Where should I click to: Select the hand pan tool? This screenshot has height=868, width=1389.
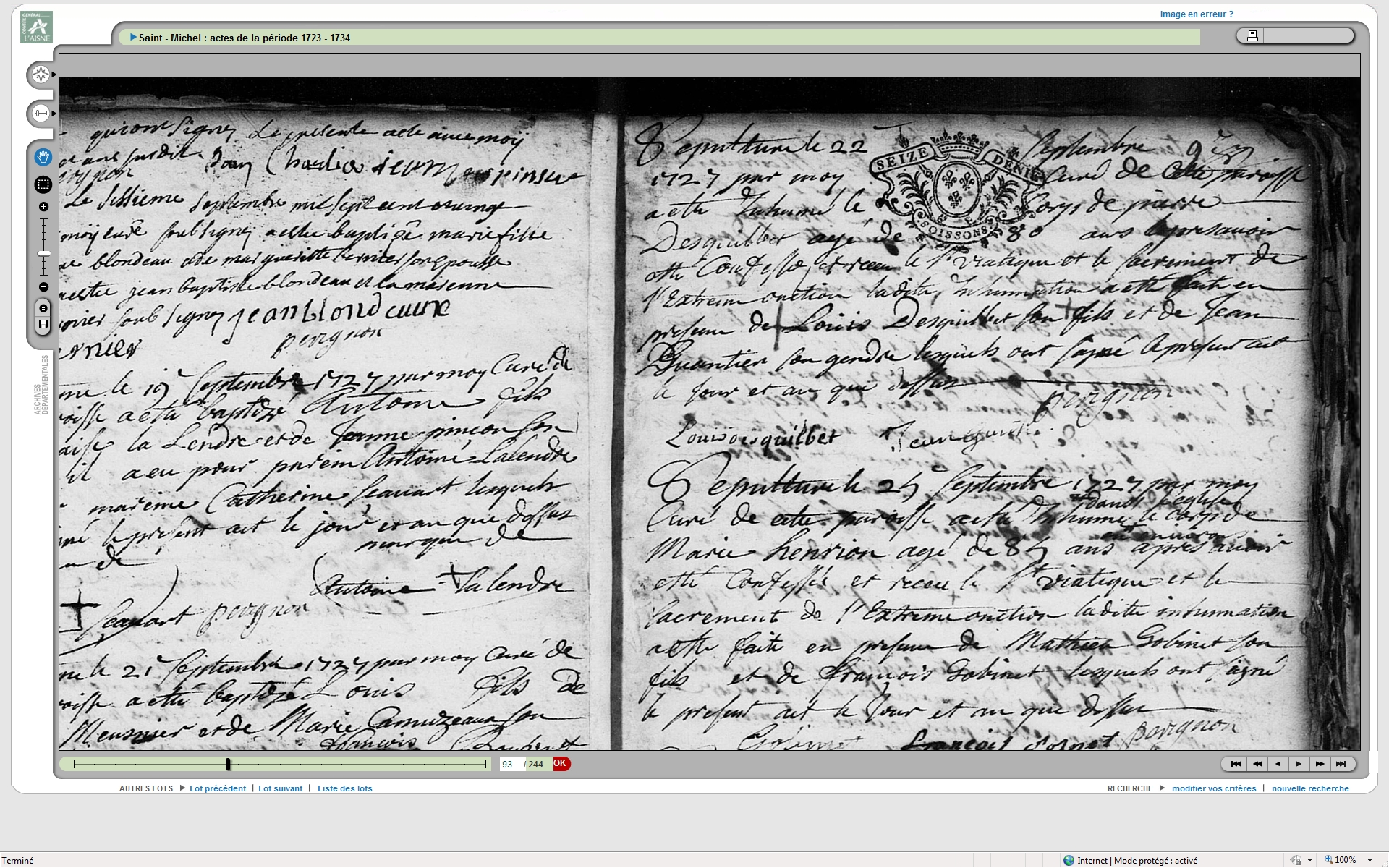[x=43, y=157]
